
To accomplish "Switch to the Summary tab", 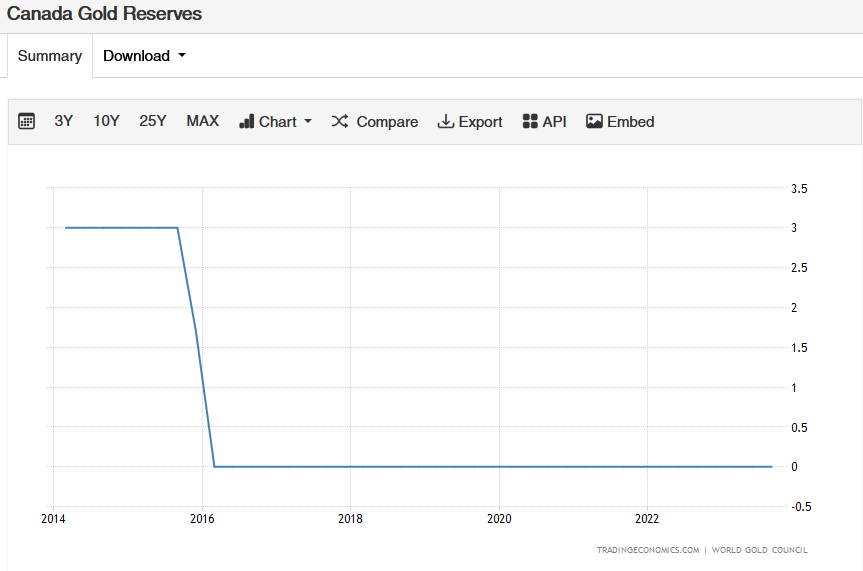I will [50, 56].
